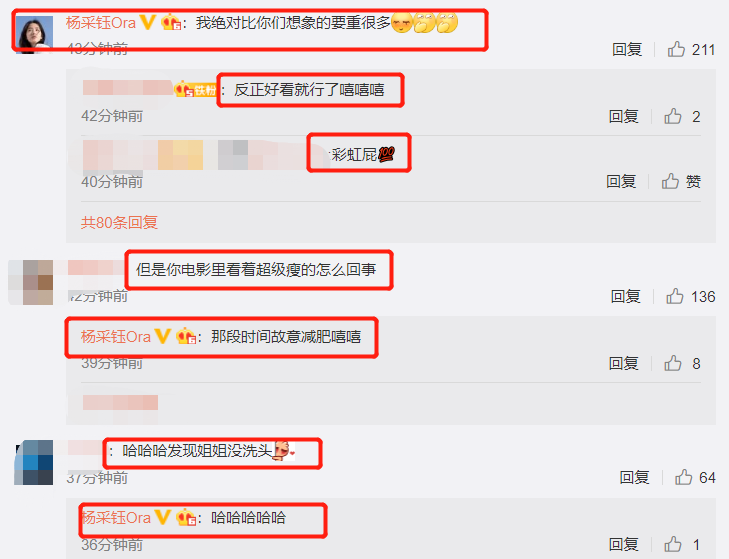Open the 杨采钰Ora username link in the top comment
This screenshot has height=559, width=729.
click(x=101, y=22)
